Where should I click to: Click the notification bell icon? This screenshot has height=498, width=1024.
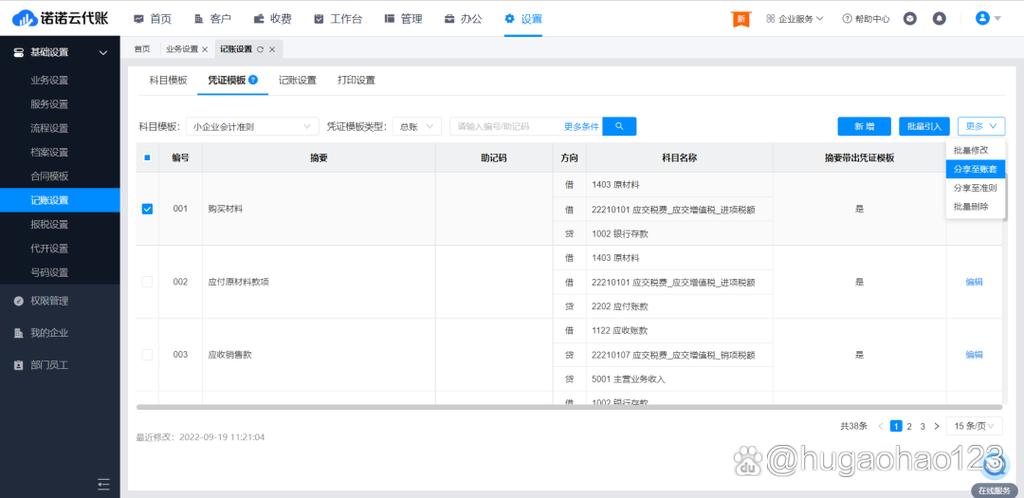(x=939, y=19)
